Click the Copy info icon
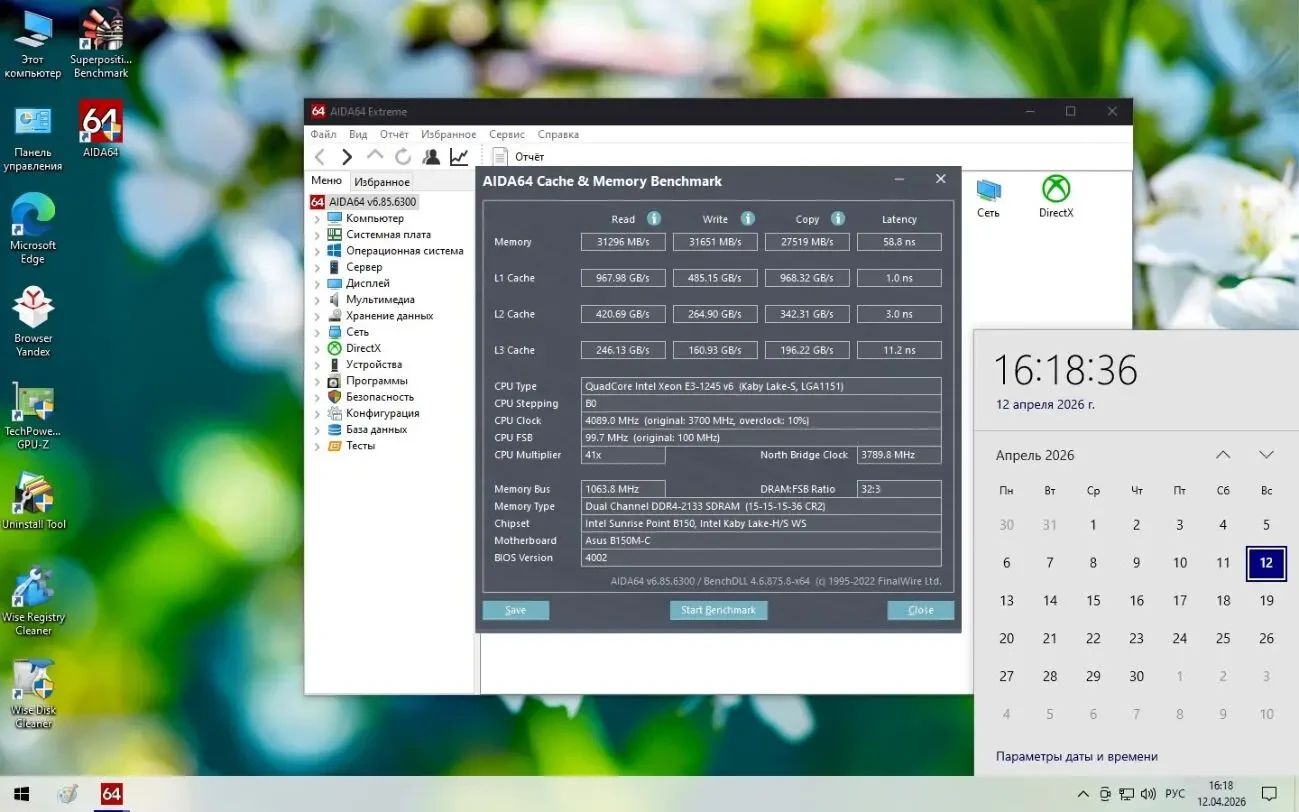Viewport: 1299px width, 812px height. coord(837,218)
